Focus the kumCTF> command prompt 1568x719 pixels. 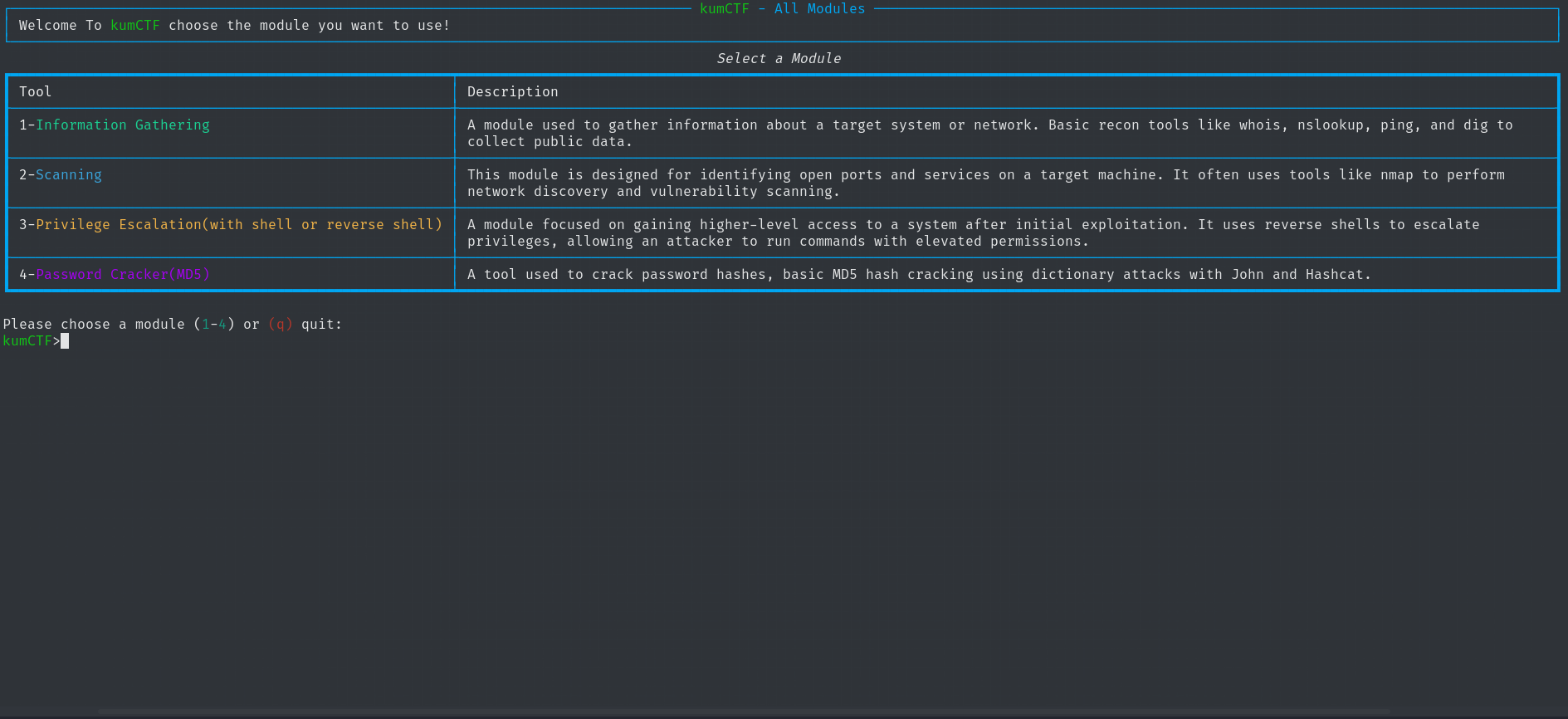tap(27, 341)
